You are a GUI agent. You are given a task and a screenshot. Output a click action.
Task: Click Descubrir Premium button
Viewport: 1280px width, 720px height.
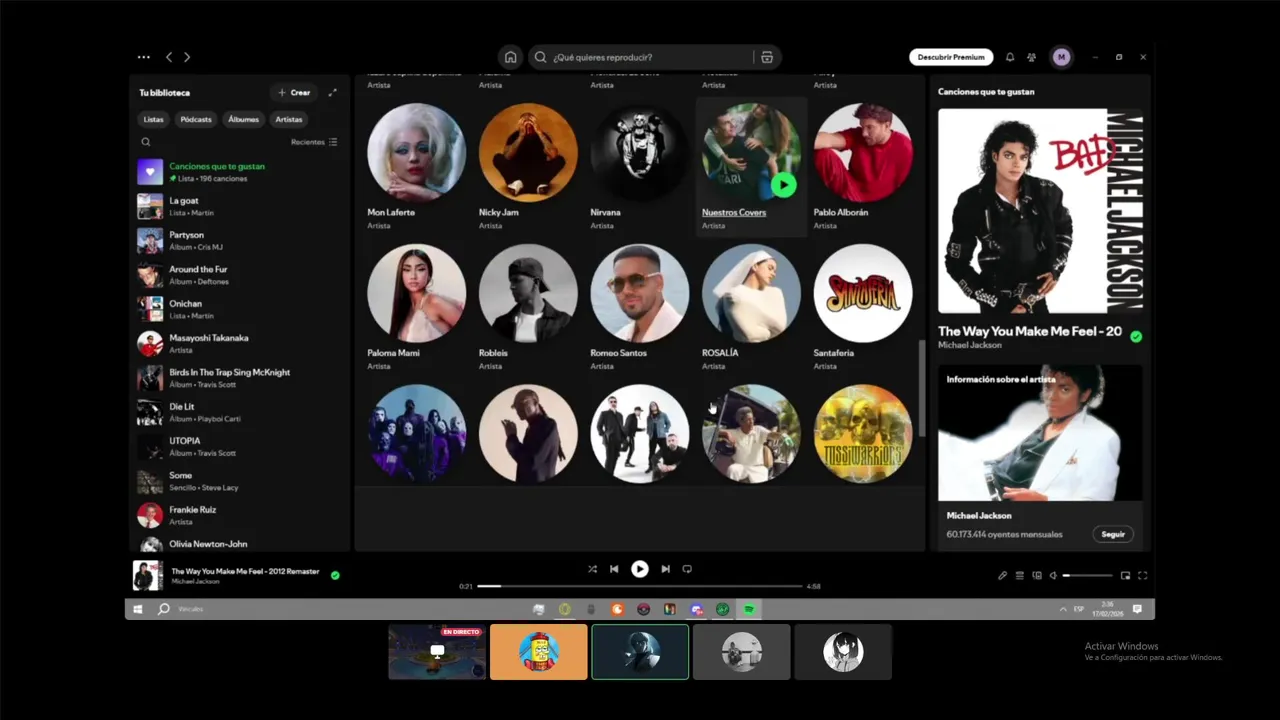click(951, 57)
